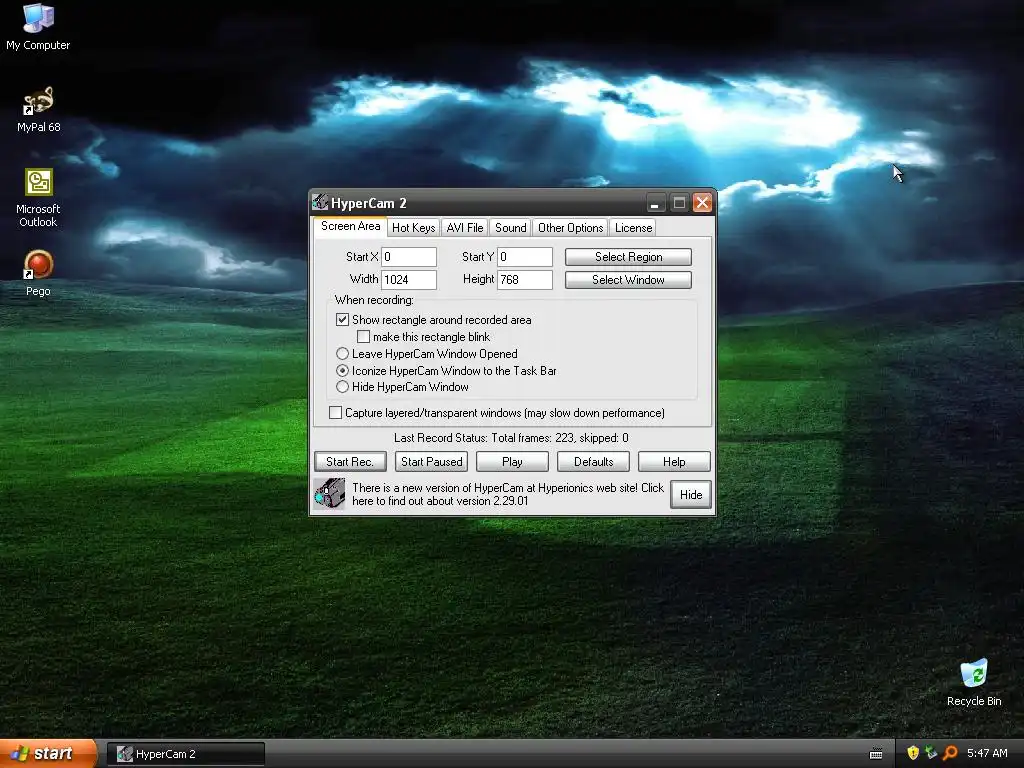1024x768 pixels.
Task: Click the new version notice text
Action: [x=507, y=494]
